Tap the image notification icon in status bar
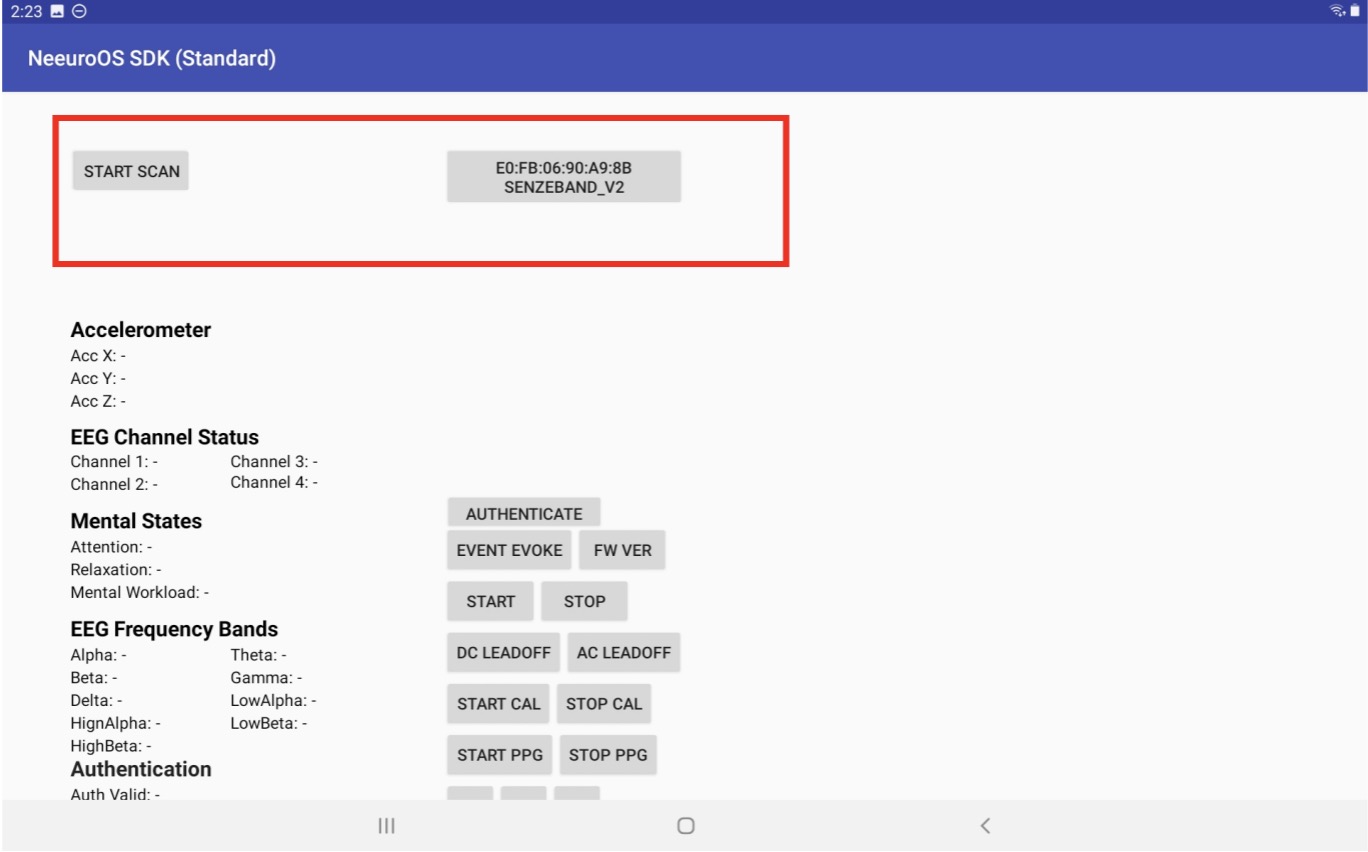 (x=57, y=11)
